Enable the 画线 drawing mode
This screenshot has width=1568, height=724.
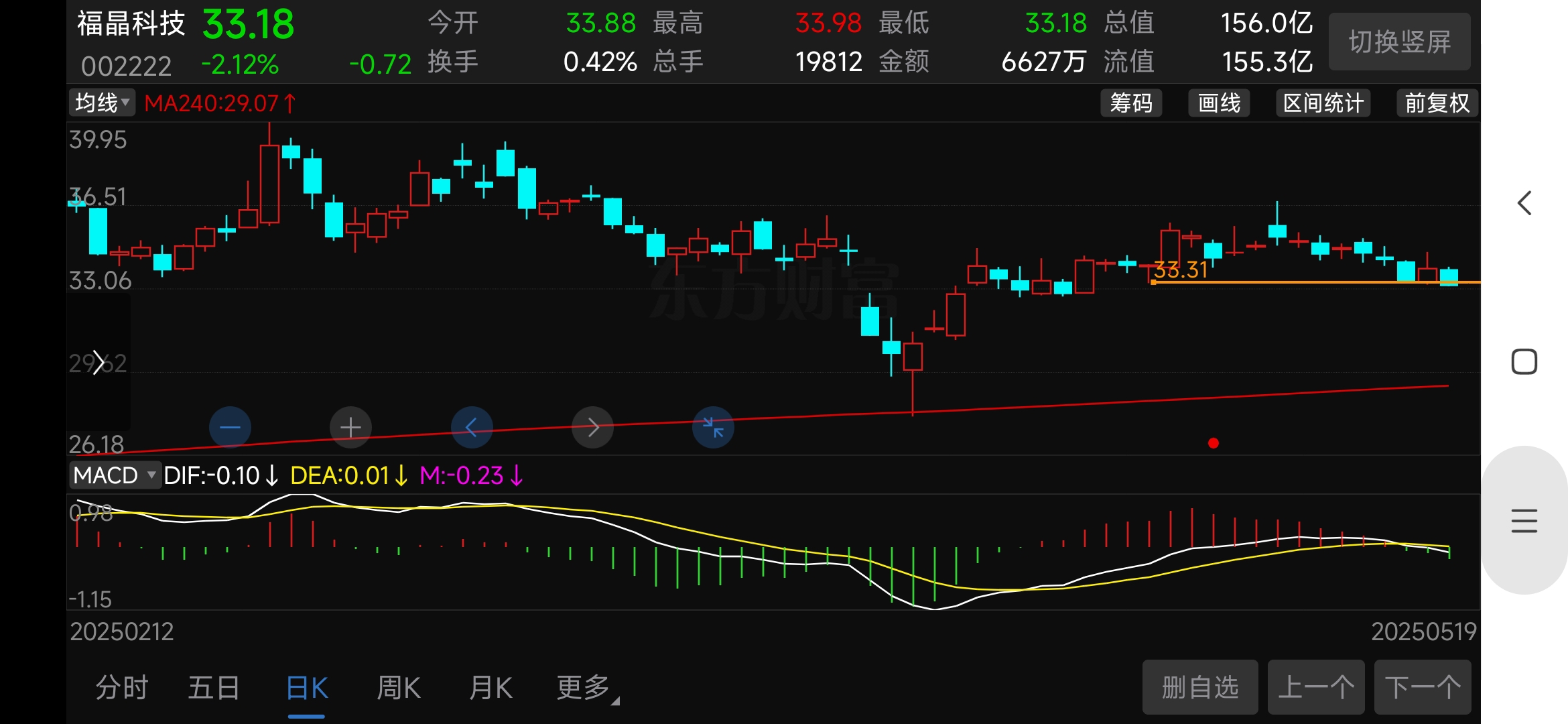1219,103
